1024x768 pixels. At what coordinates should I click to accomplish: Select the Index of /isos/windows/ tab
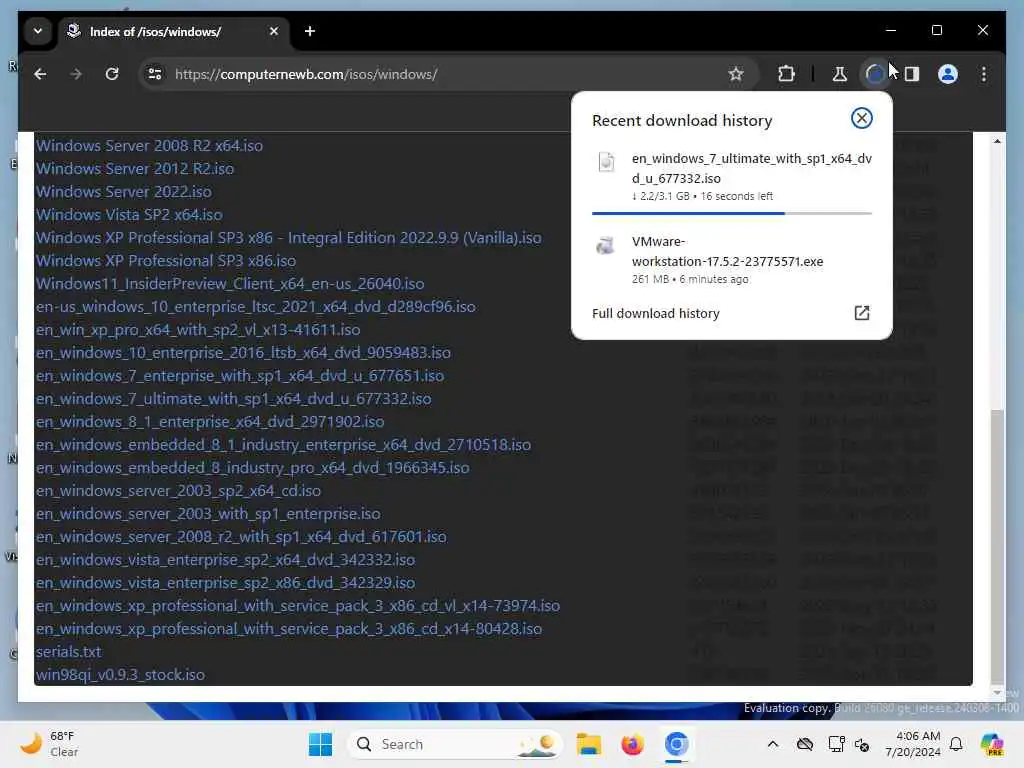pyautogui.click(x=174, y=32)
